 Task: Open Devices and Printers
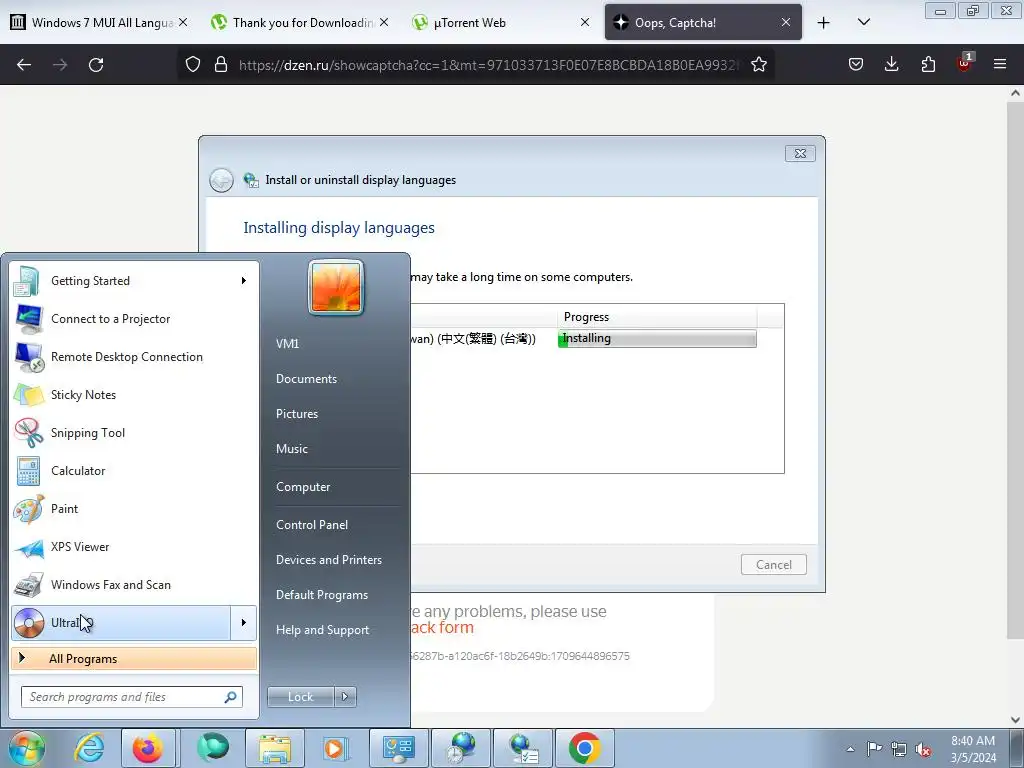click(x=329, y=560)
